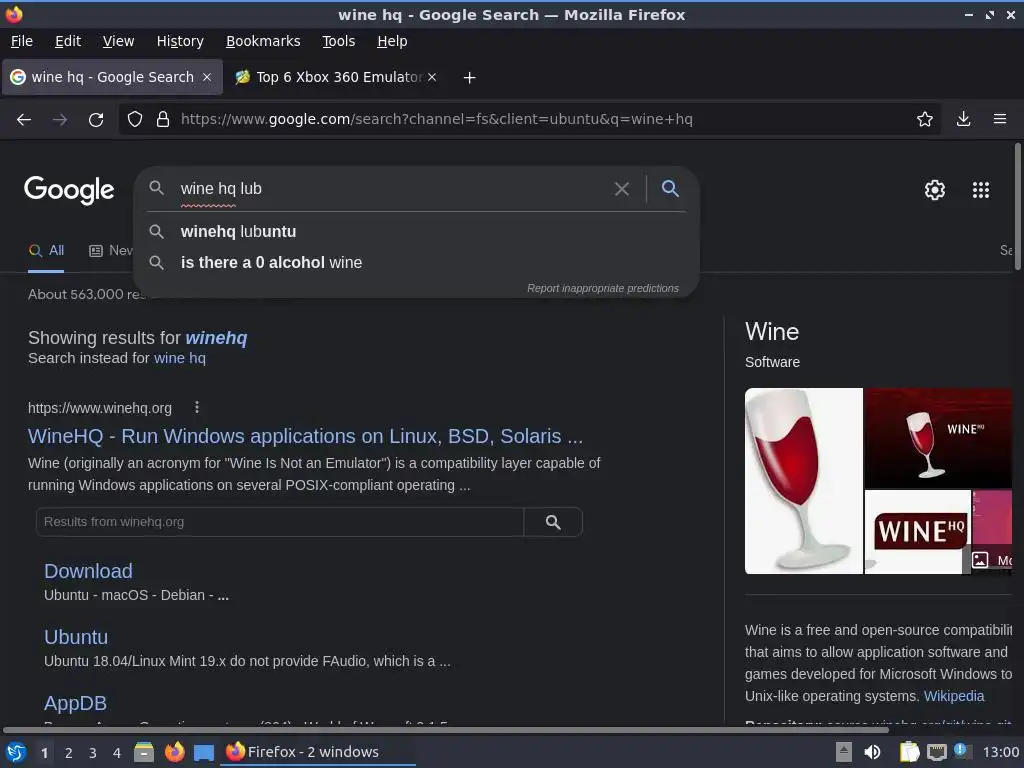Open the volume control in tray
This screenshot has height=768, width=1024.
coord(872,752)
